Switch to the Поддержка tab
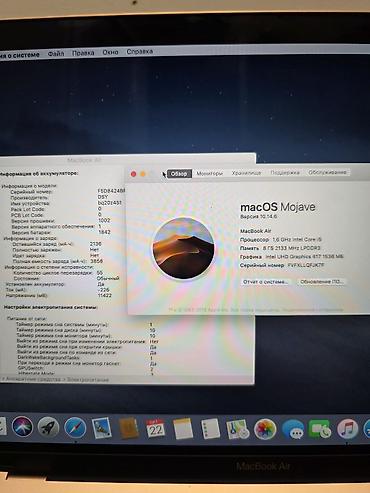 pyautogui.click(x=285, y=172)
